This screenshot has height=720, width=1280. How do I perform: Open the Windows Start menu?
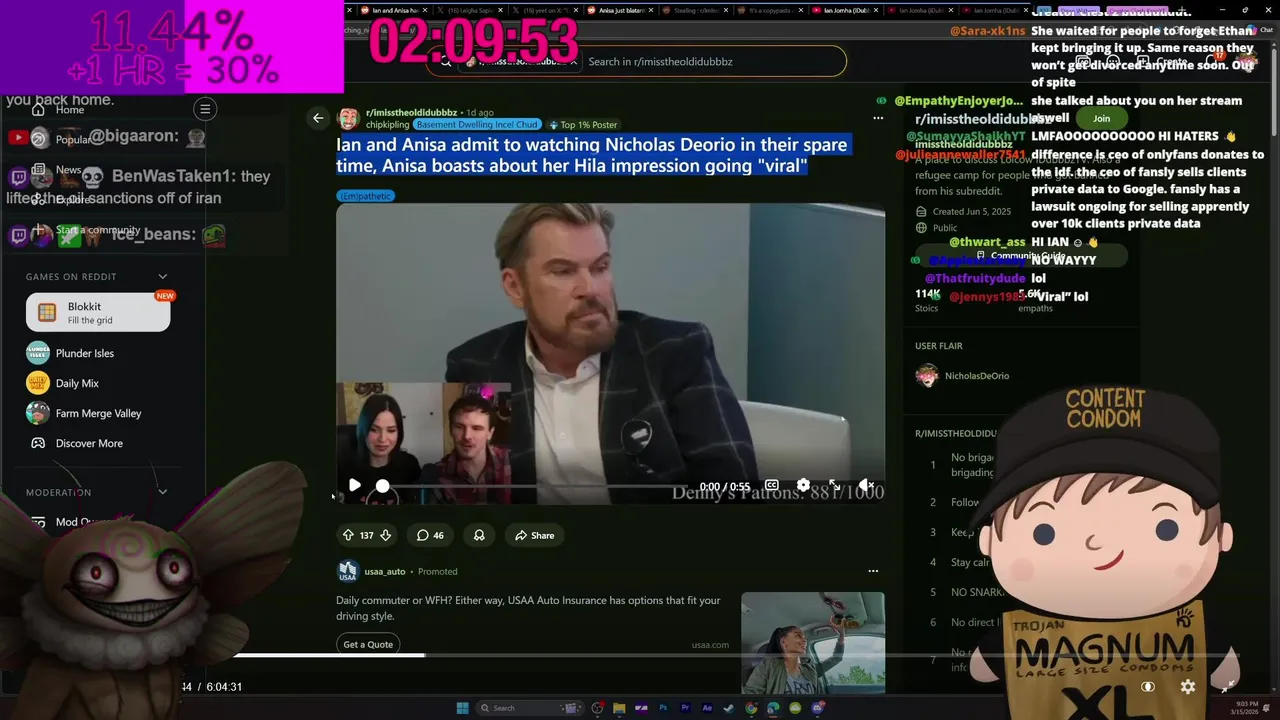click(463, 708)
